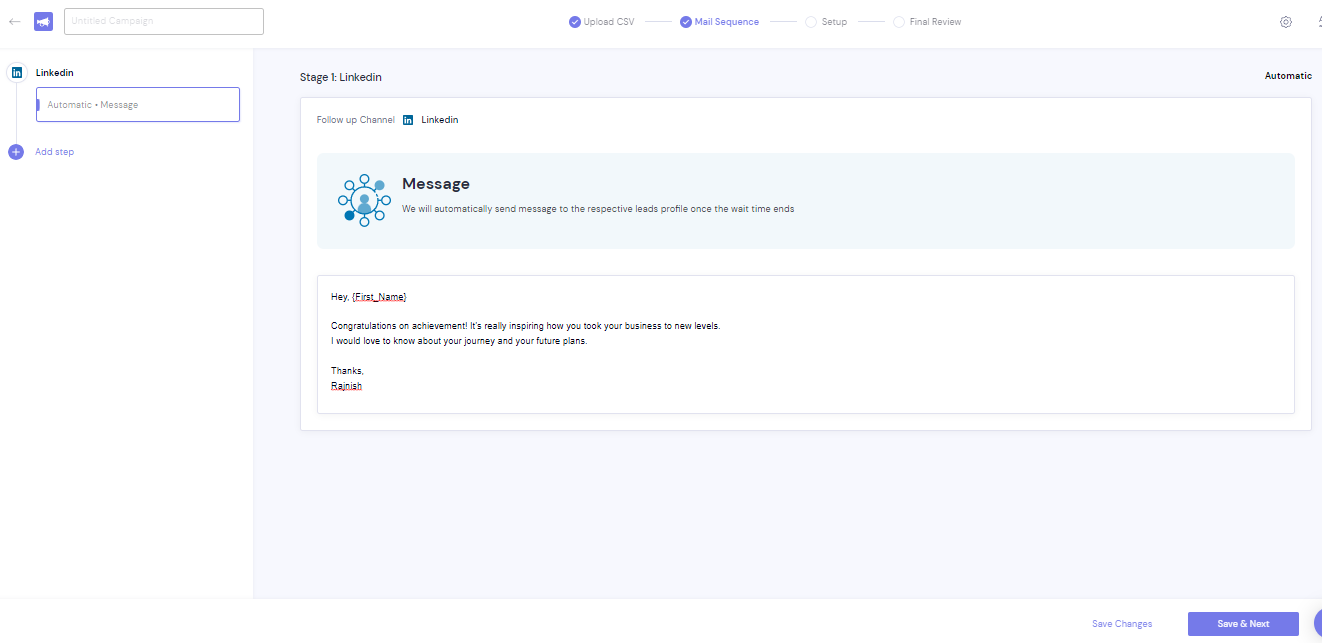This screenshot has height=643, width=1322.
Task: Go to the Mail Sequence step
Action: pyautogui.click(x=720, y=22)
